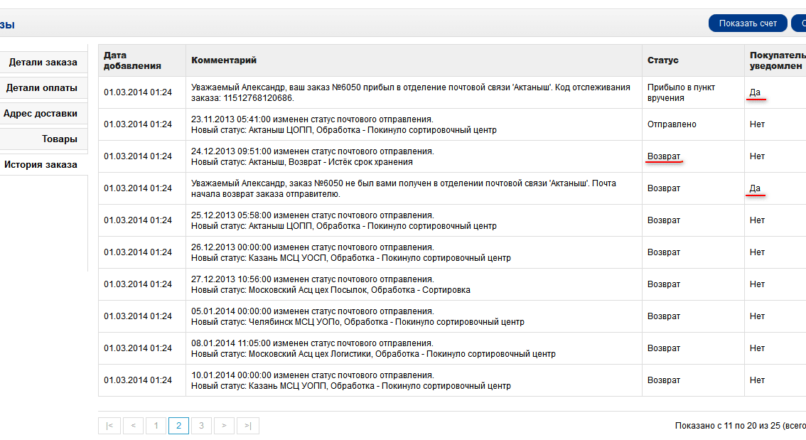Image resolution: width=806 pixels, height=440 pixels.
Task: Select the История заказа tab
Action: tap(43, 165)
